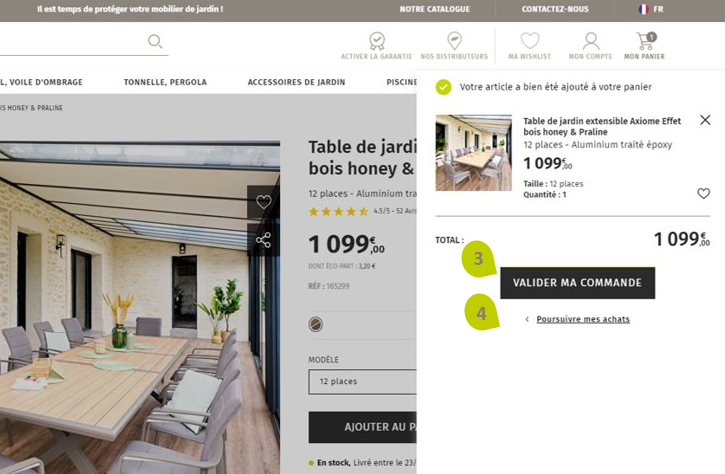Viewport: 725px width, 474px height.
Task: Open Activer la garantie icon
Action: click(377, 41)
